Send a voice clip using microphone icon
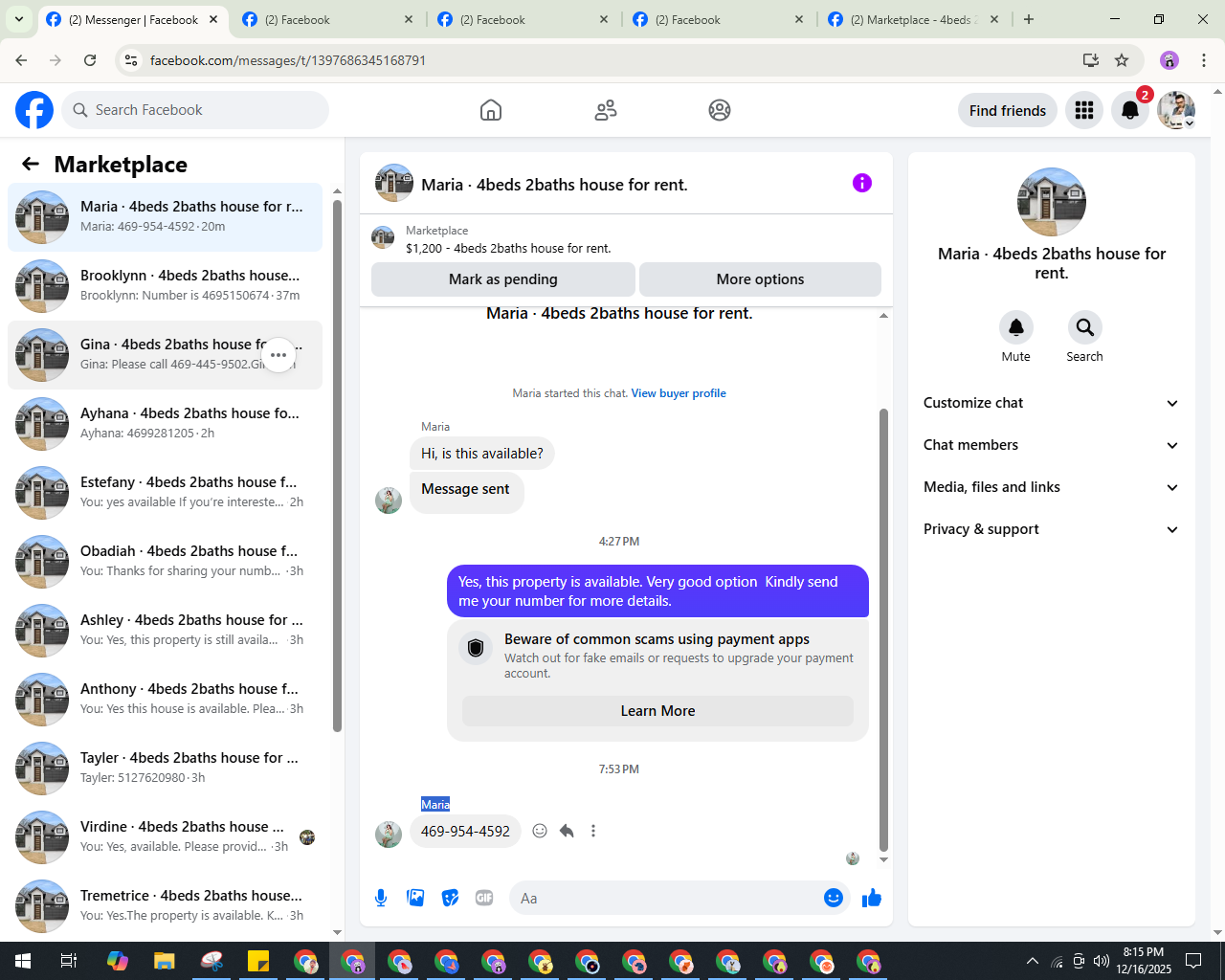Screen dimensions: 1225x980 click(381, 898)
